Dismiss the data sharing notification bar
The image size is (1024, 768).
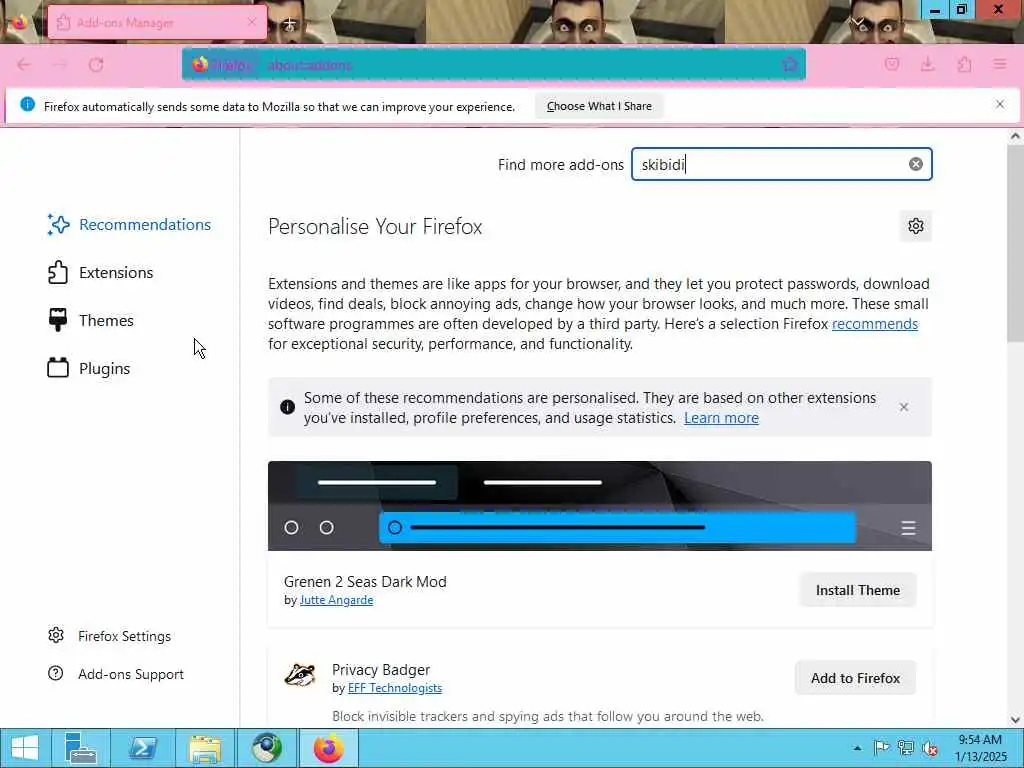1000,104
